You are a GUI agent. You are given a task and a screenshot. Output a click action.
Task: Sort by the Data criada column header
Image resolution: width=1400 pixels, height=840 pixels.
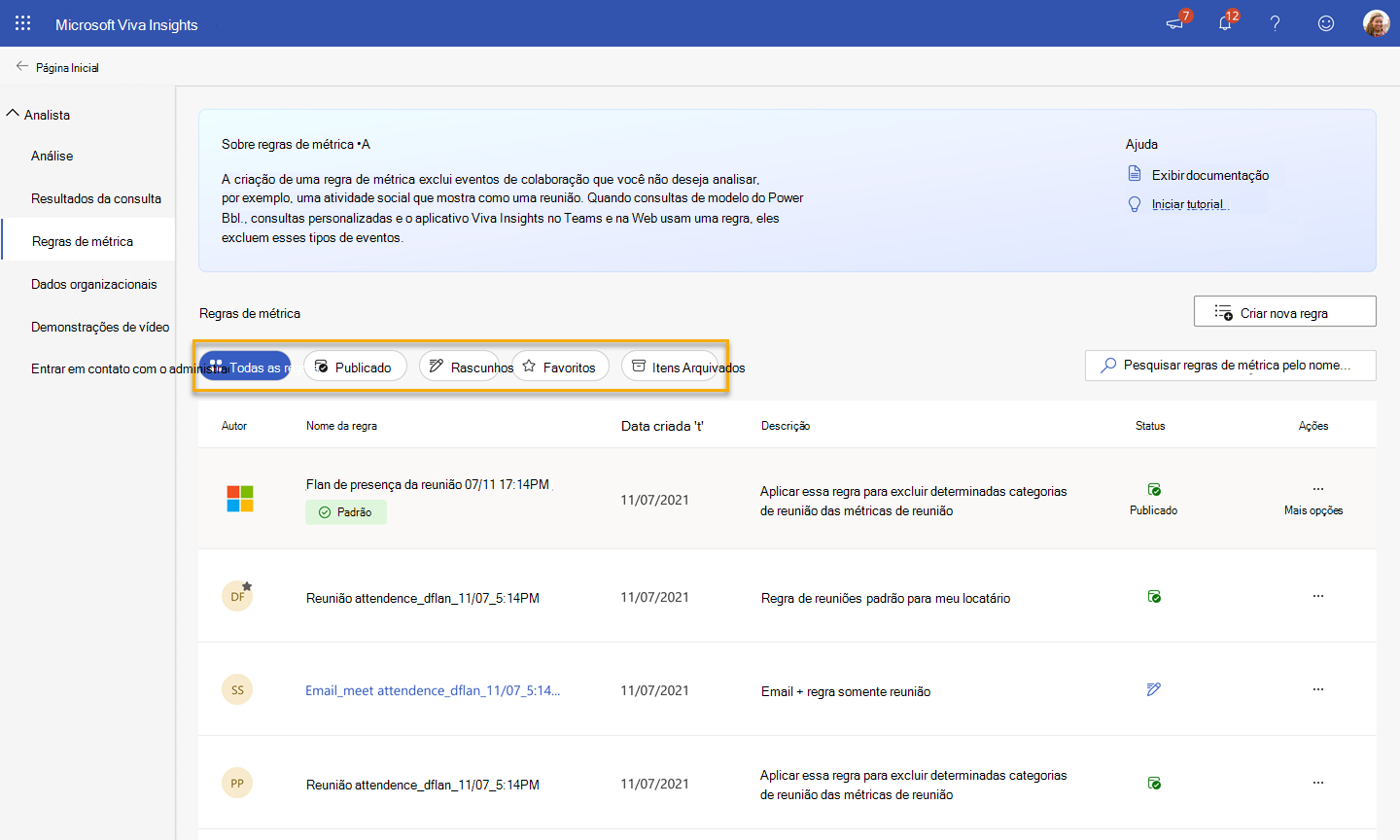click(x=662, y=426)
